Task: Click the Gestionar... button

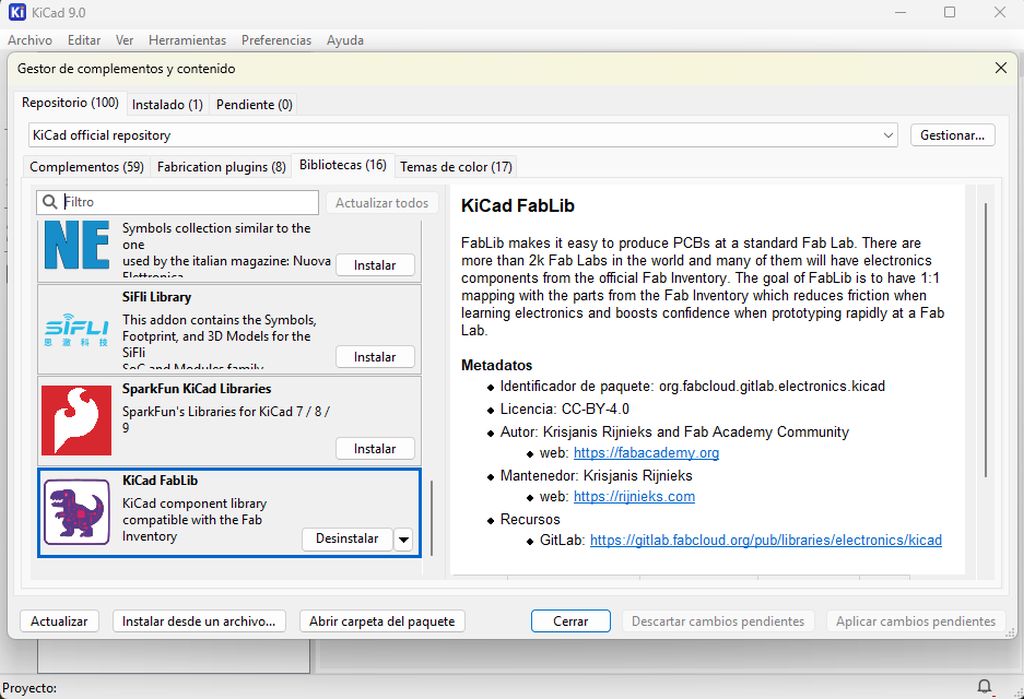Action: [952, 135]
